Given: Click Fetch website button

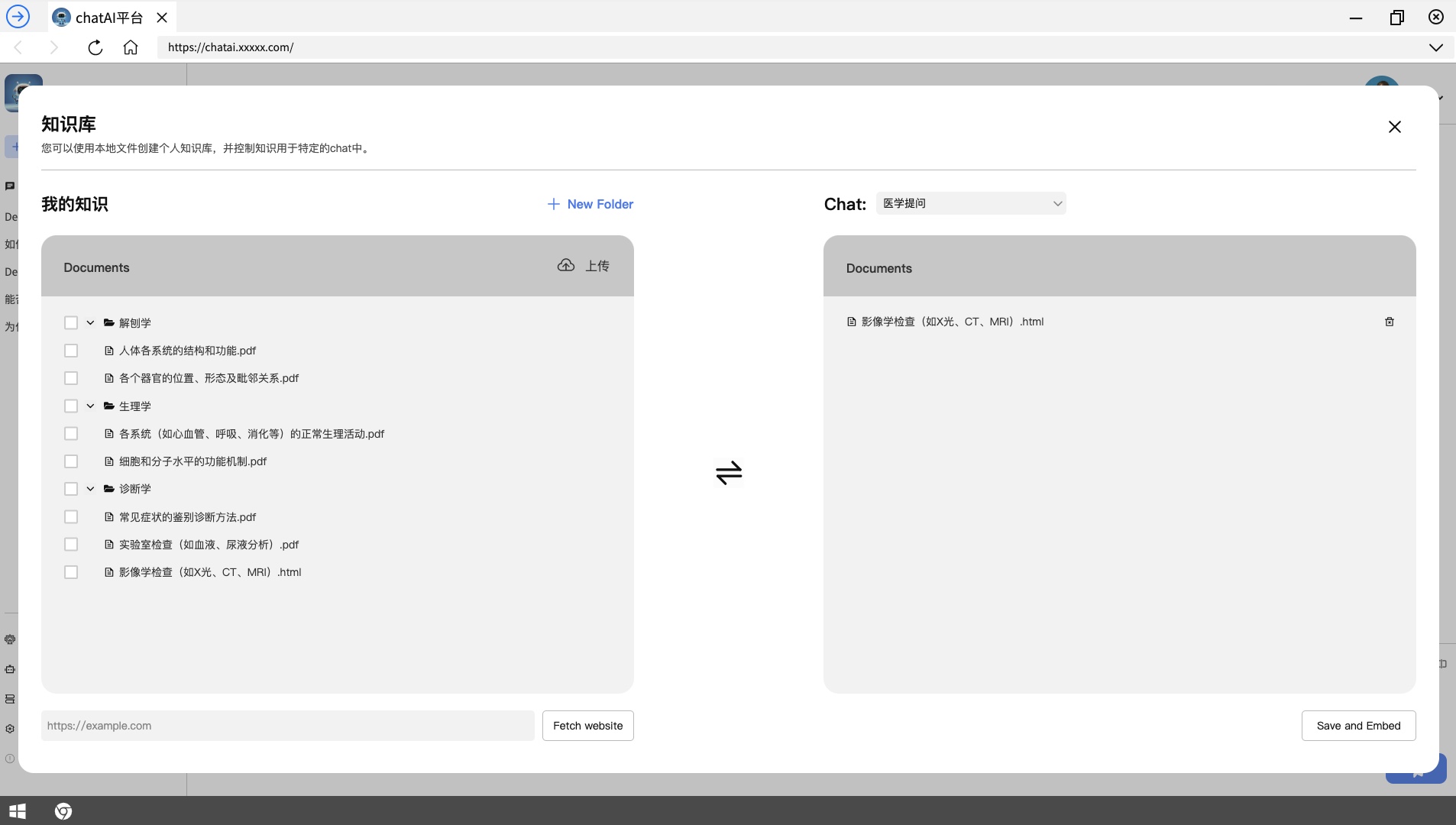Looking at the screenshot, I should (588, 726).
